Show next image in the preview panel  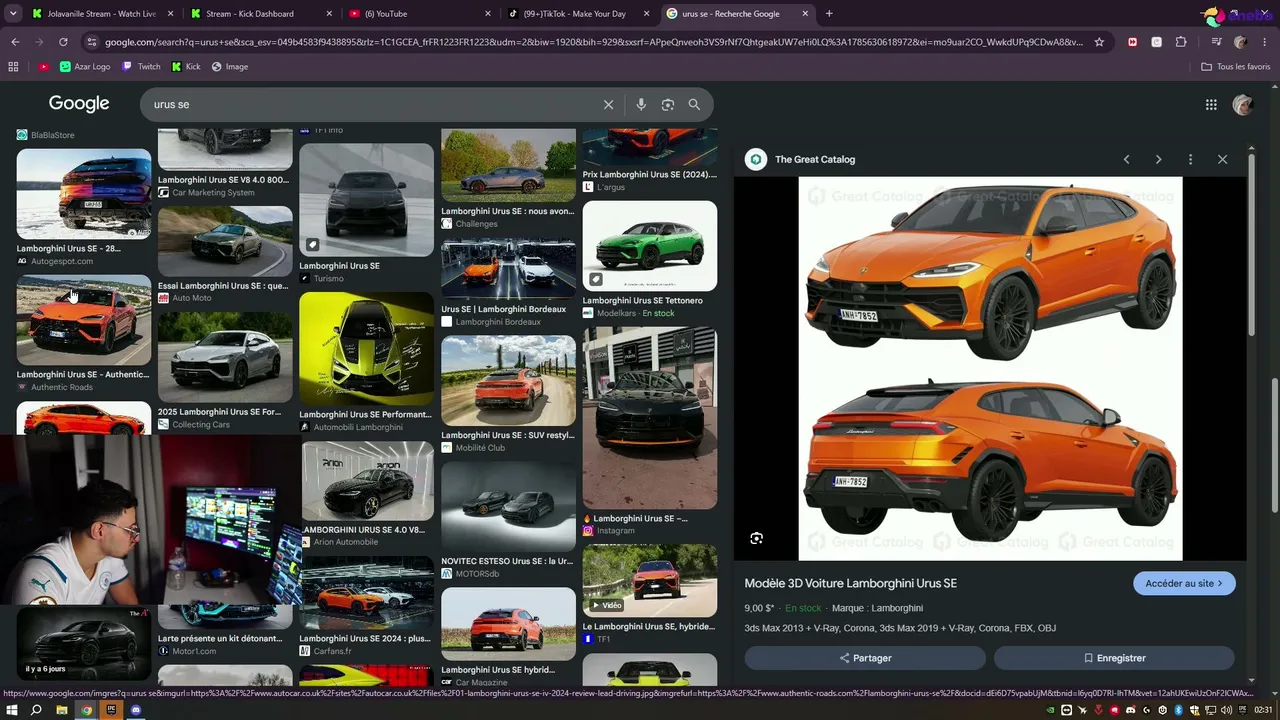[1158, 159]
